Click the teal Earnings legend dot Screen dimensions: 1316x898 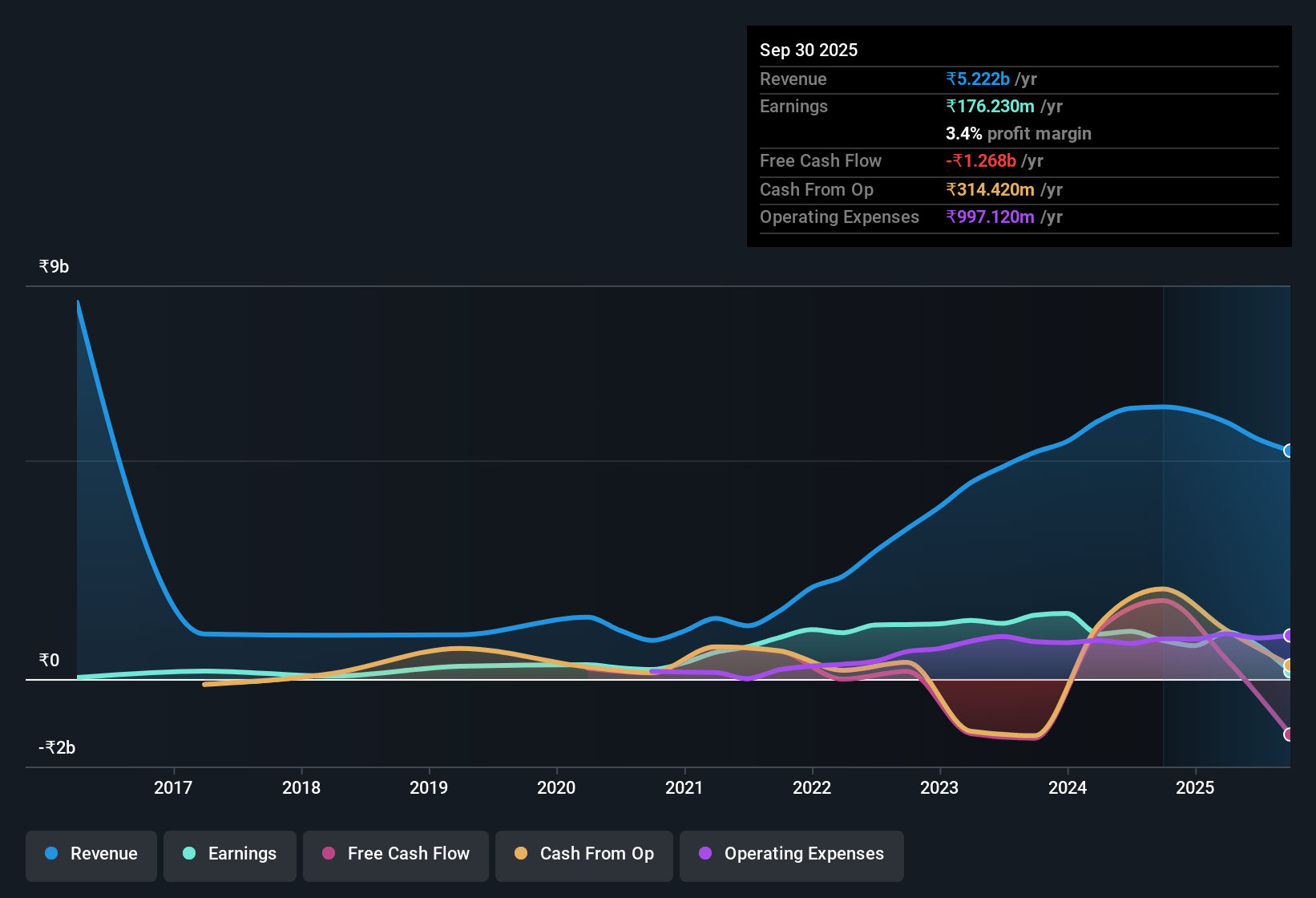(x=189, y=854)
